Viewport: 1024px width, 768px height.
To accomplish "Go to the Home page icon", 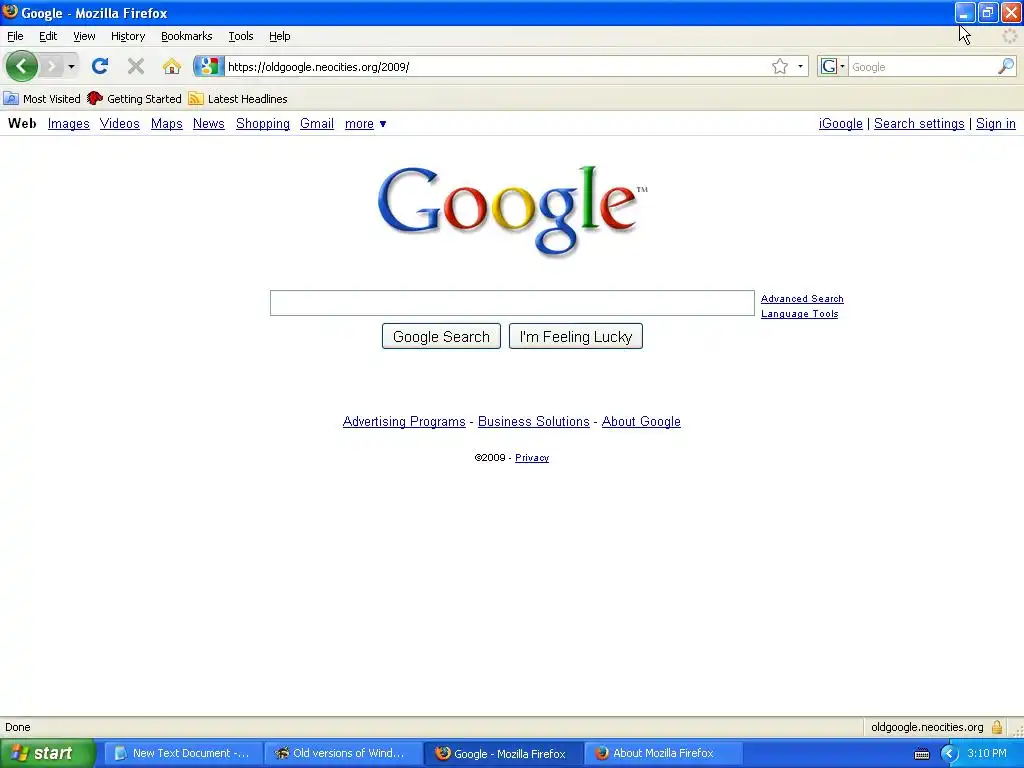I will tap(172, 66).
